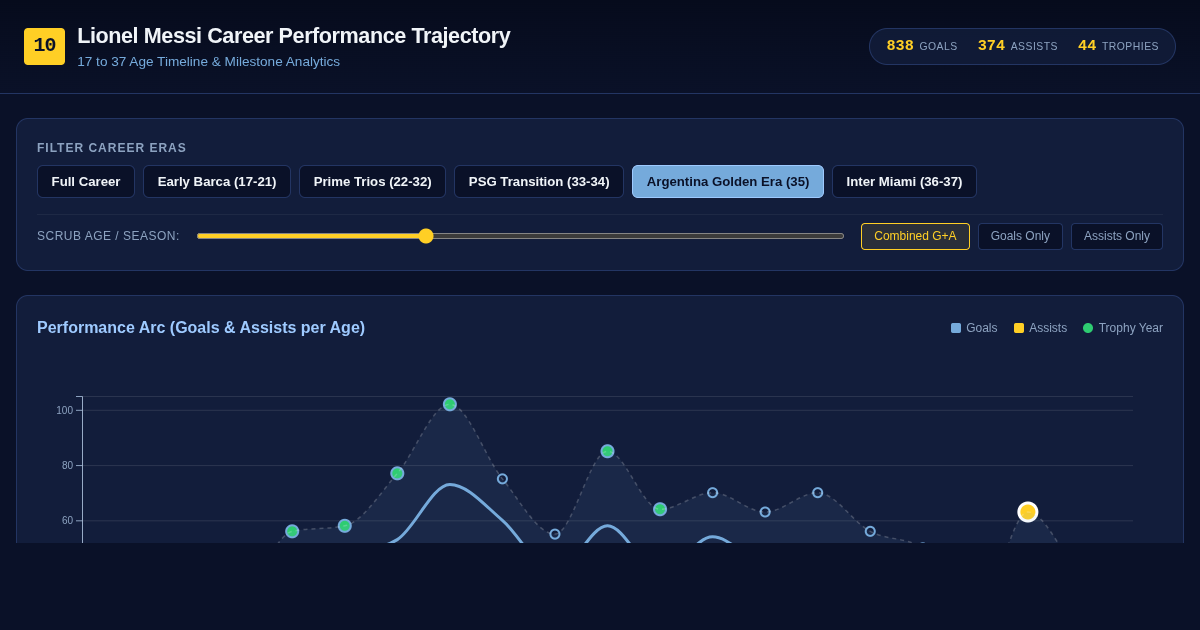Click the Assists legend swatch
The image size is (1200, 630).
click(x=1019, y=328)
